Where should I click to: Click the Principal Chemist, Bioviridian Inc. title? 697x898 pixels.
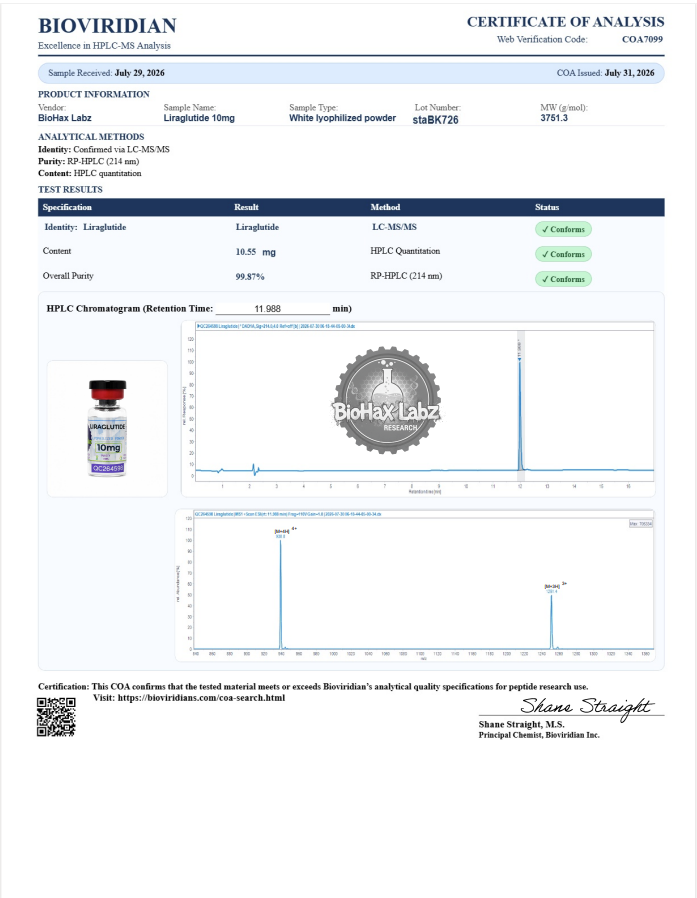click(539, 735)
